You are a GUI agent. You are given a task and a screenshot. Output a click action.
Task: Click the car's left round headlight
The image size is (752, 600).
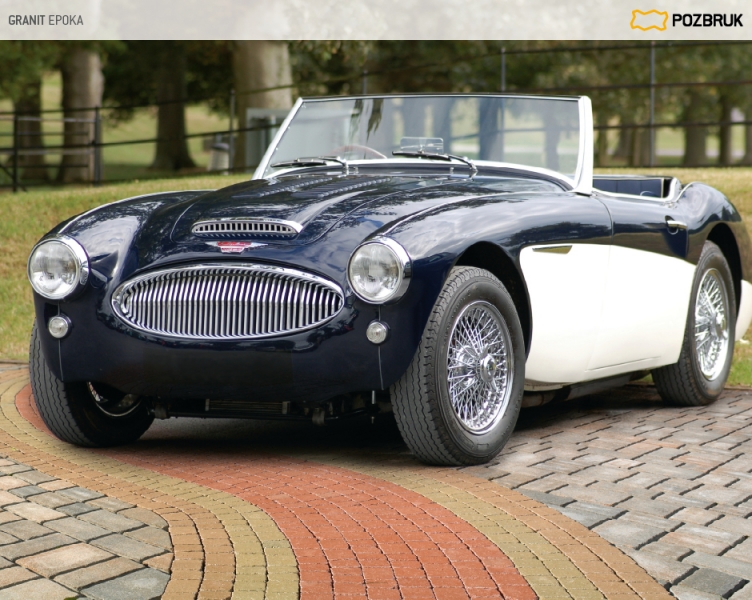pos(57,268)
